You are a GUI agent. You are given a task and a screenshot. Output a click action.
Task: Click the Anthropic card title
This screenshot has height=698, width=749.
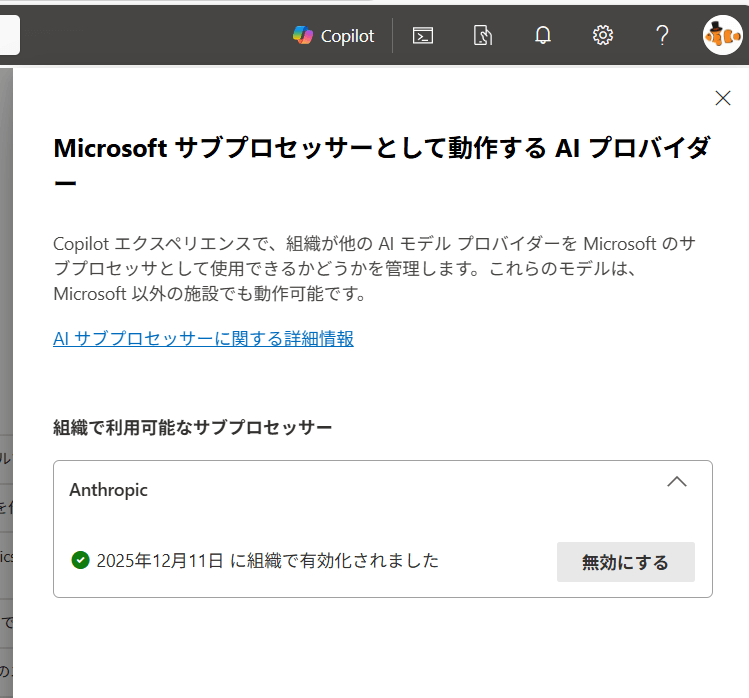point(108,490)
